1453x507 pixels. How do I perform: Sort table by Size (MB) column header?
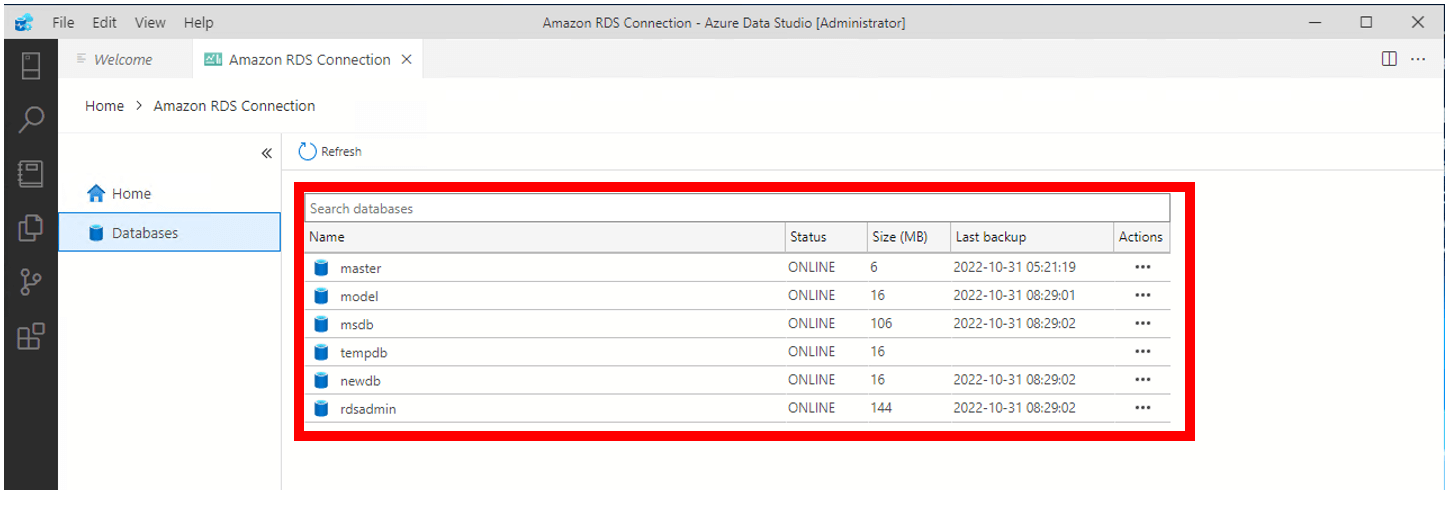[x=899, y=237]
